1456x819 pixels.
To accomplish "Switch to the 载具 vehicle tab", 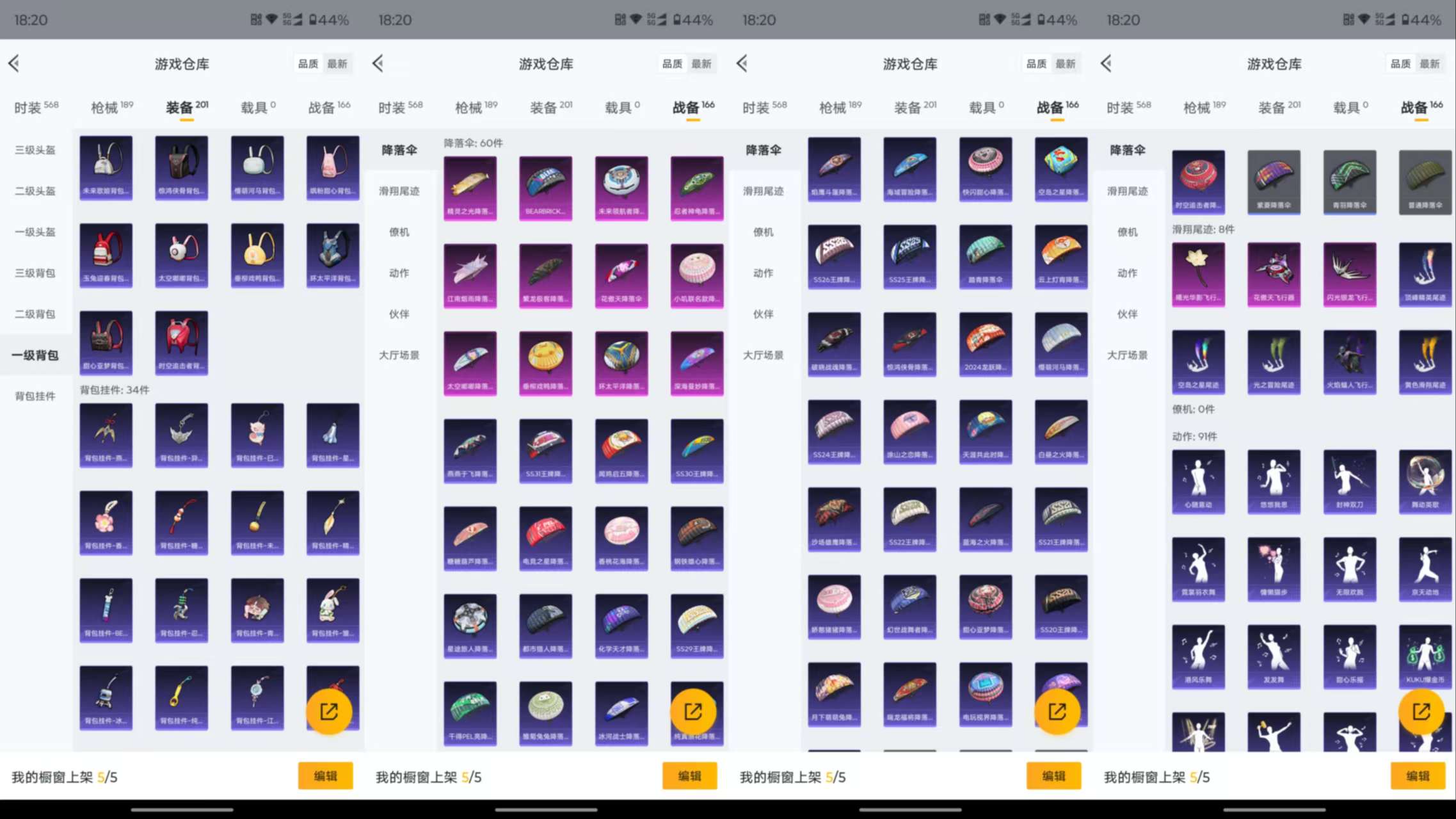I will pyautogui.click(x=254, y=106).
